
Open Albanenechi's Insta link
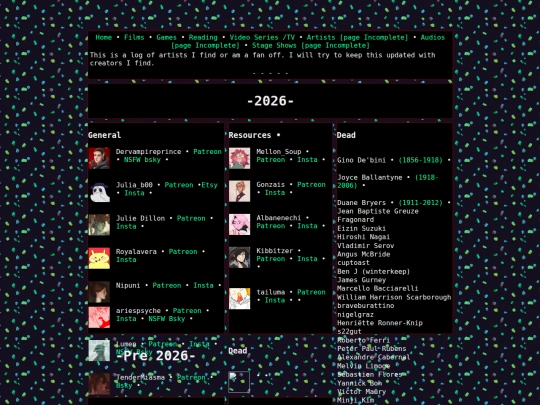[307, 226]
